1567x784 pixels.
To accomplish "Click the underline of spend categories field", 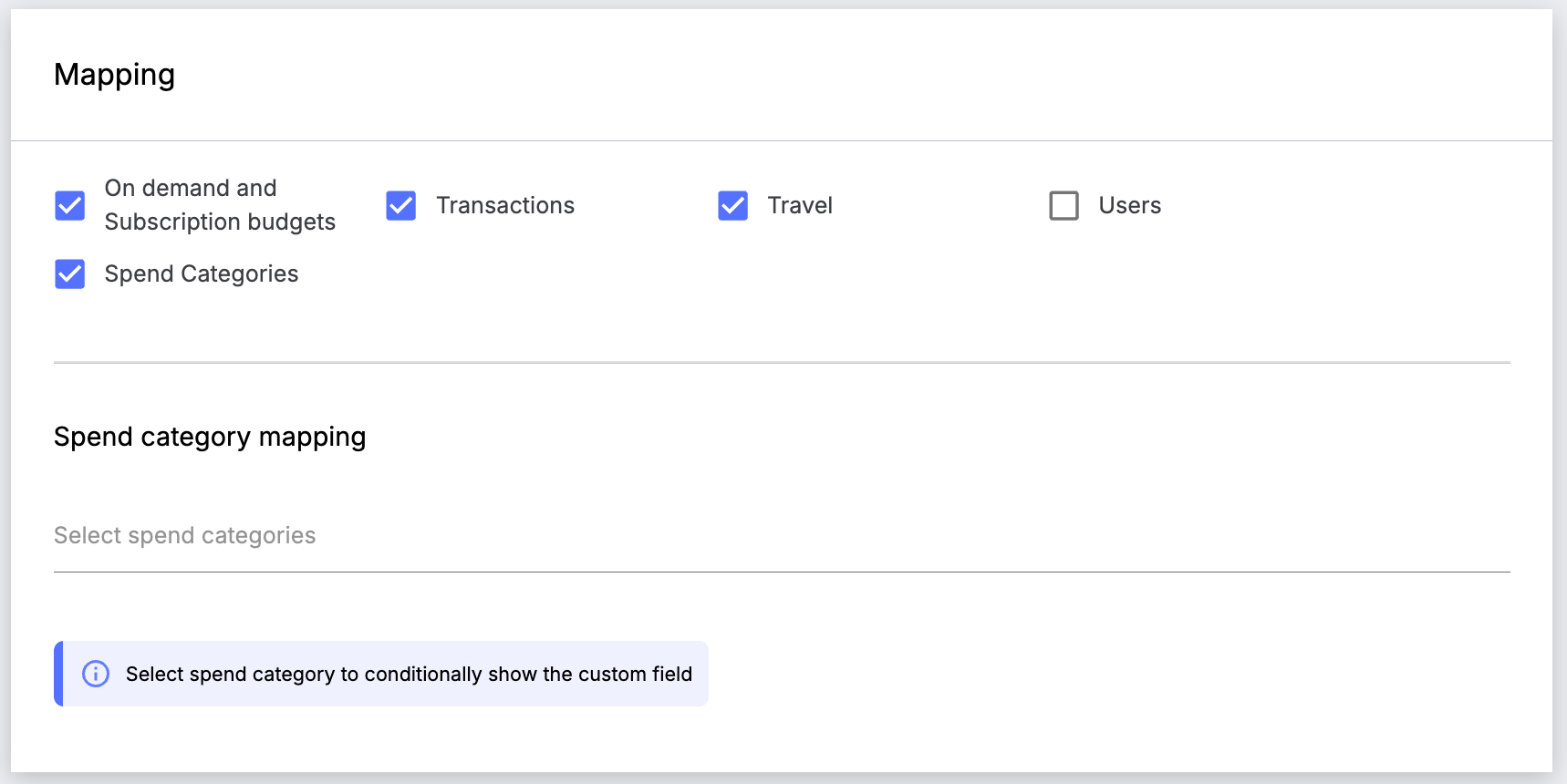I will coord(781,572).
